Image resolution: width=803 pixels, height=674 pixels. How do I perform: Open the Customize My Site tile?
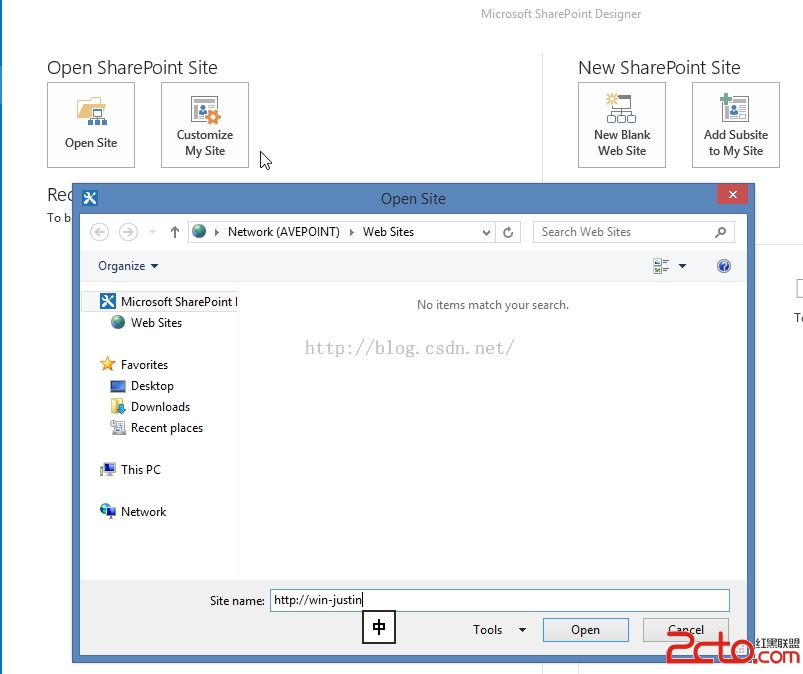point(205,125)
